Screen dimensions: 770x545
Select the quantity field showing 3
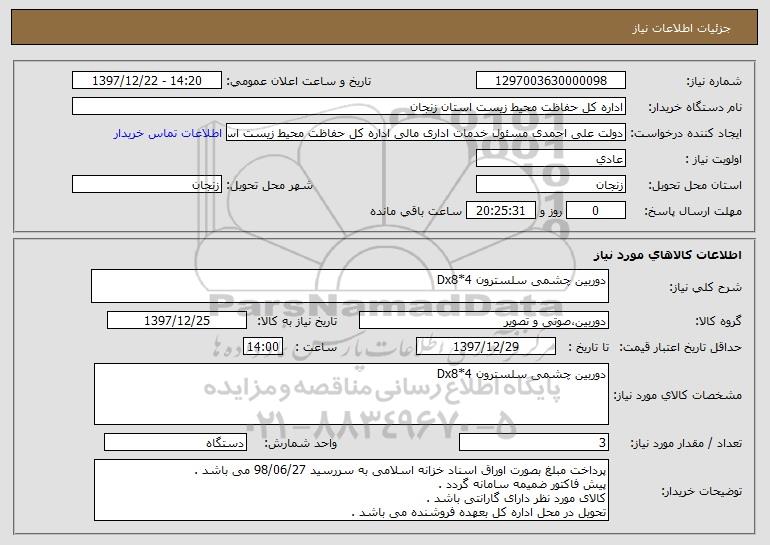534,442
